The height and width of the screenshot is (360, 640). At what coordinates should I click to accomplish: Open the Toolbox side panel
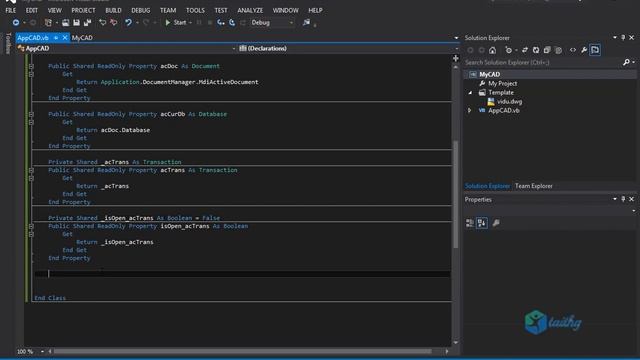[x=7, y=44]
